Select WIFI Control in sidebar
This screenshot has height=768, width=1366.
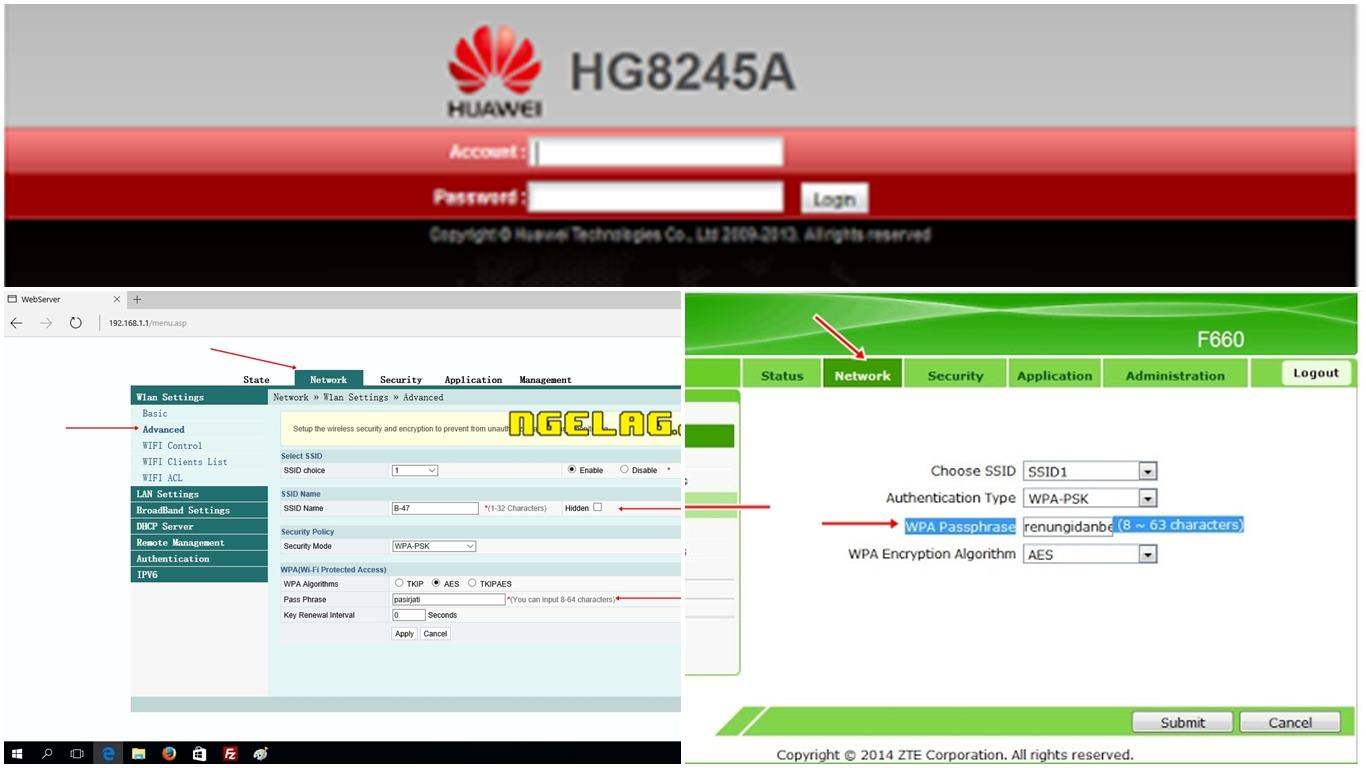(x=172, y=446)
